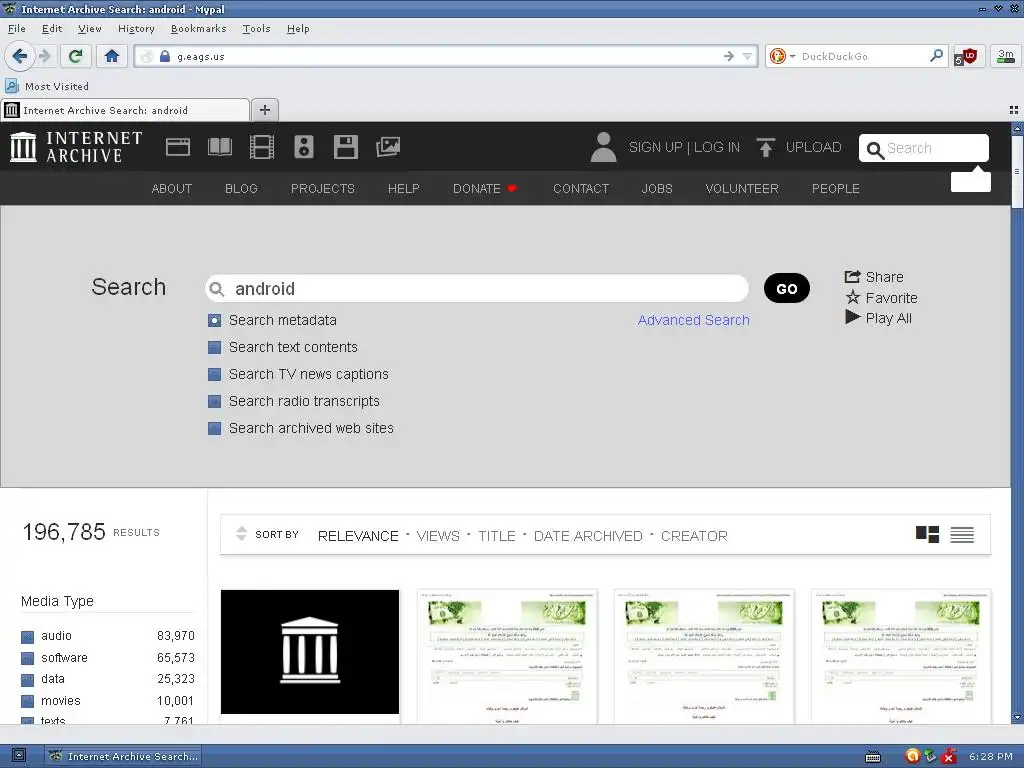Screen dimensions: 1024x768
Task: Sort results by DATE ARCHIVED
Action: [x=588, y=536]
